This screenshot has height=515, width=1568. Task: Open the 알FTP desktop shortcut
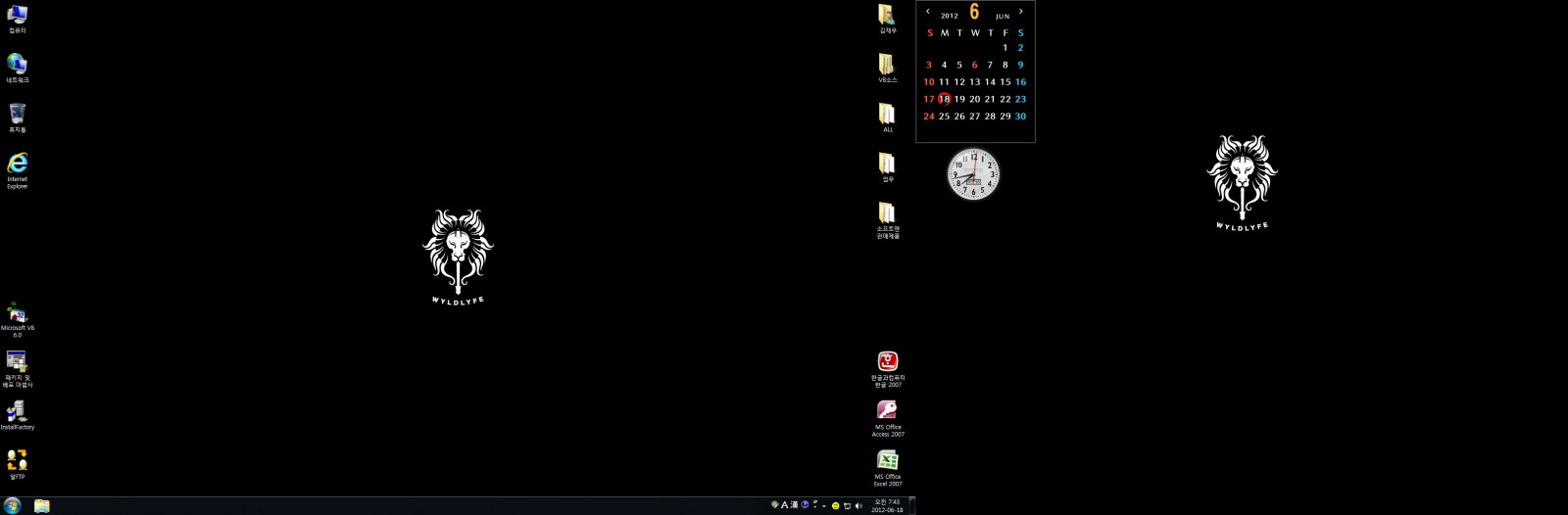pos(17,460)
